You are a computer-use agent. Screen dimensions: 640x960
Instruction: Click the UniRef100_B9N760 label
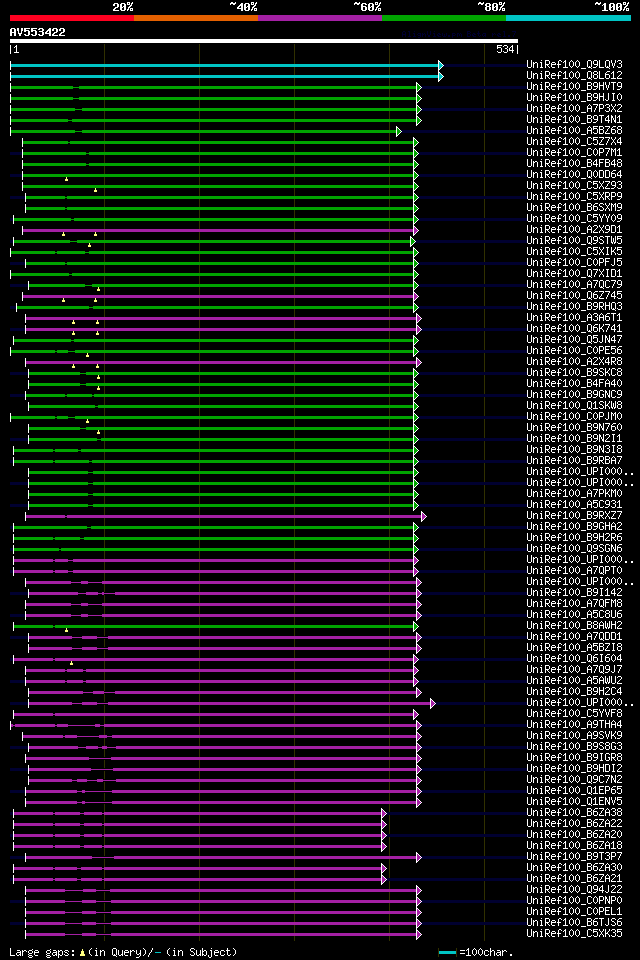click(x=574, y=428)
